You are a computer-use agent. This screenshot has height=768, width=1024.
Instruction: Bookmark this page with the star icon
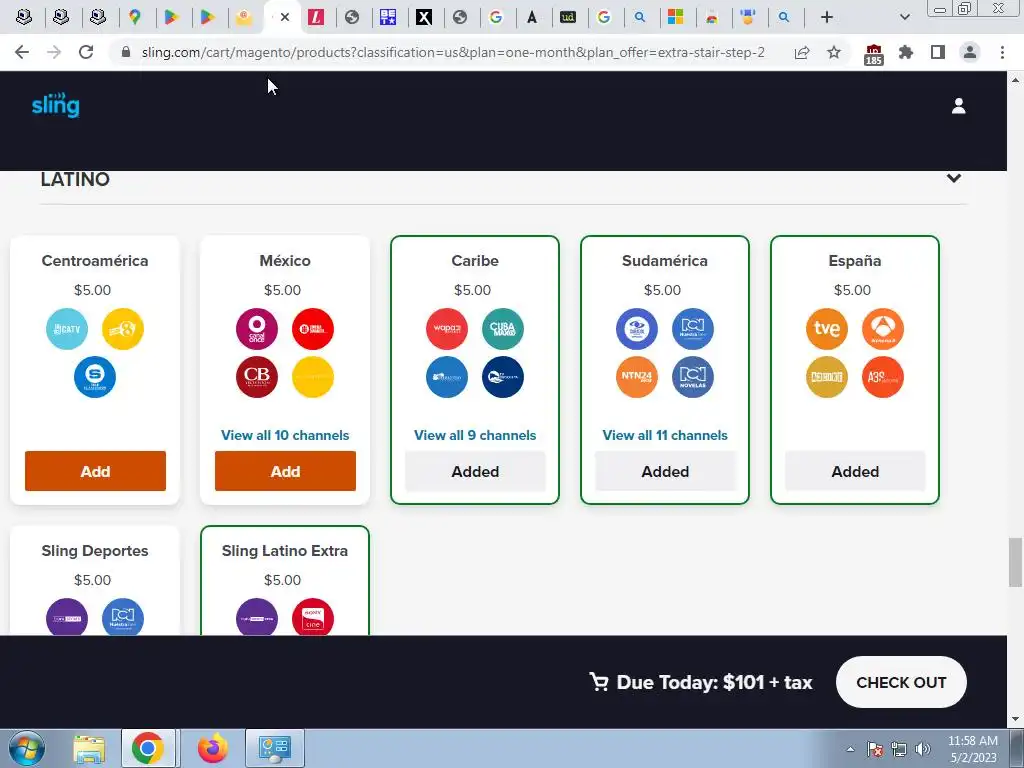click(834, 52)
